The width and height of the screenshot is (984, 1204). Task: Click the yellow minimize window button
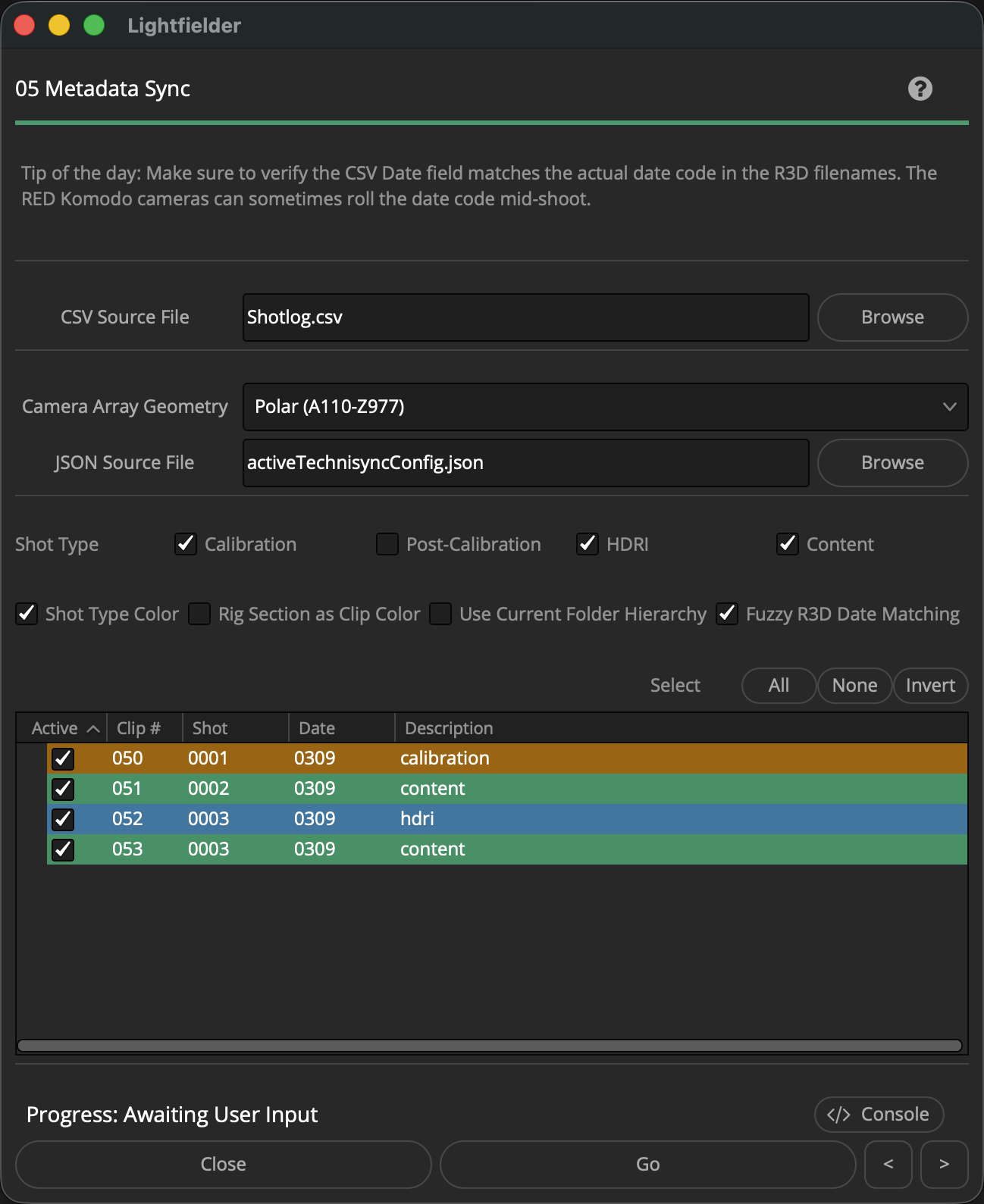click(x=59, y=25)
